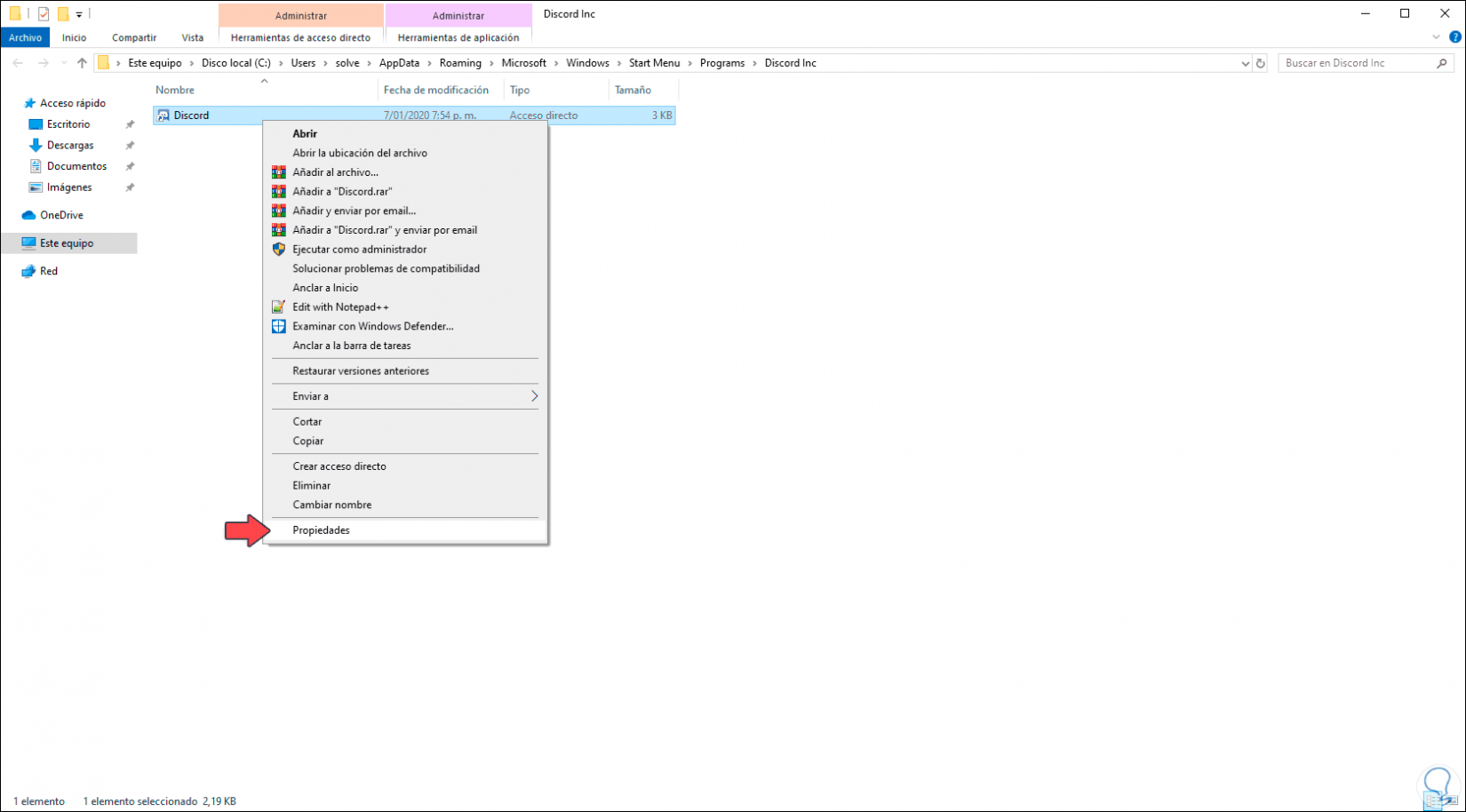Viewport: 1466px width, 812px height.
Task: Navigate to Roaming in the address breadcrumb
Action: 460,63
